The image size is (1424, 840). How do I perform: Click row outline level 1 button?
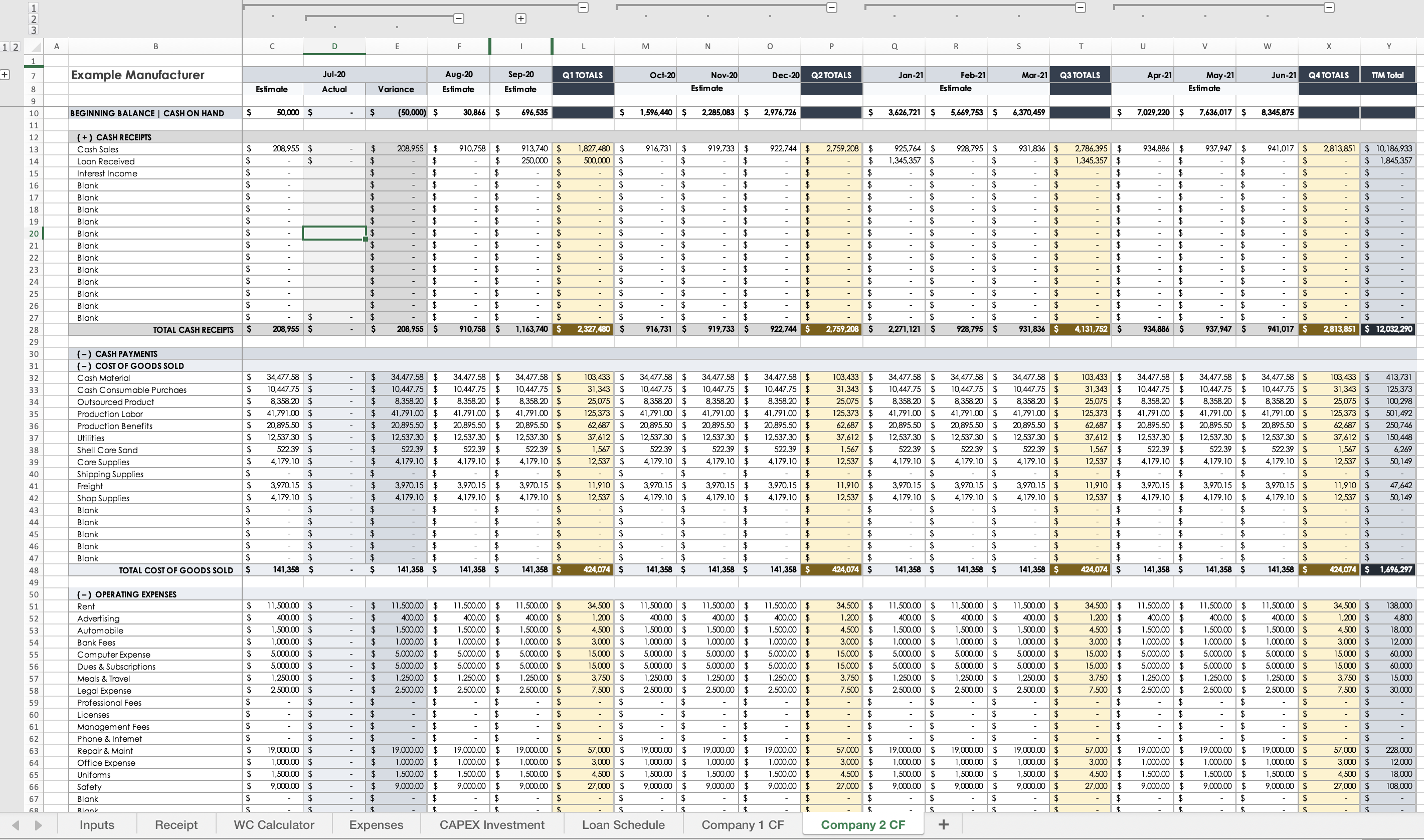pyautogui.click(x=5, y=47)
